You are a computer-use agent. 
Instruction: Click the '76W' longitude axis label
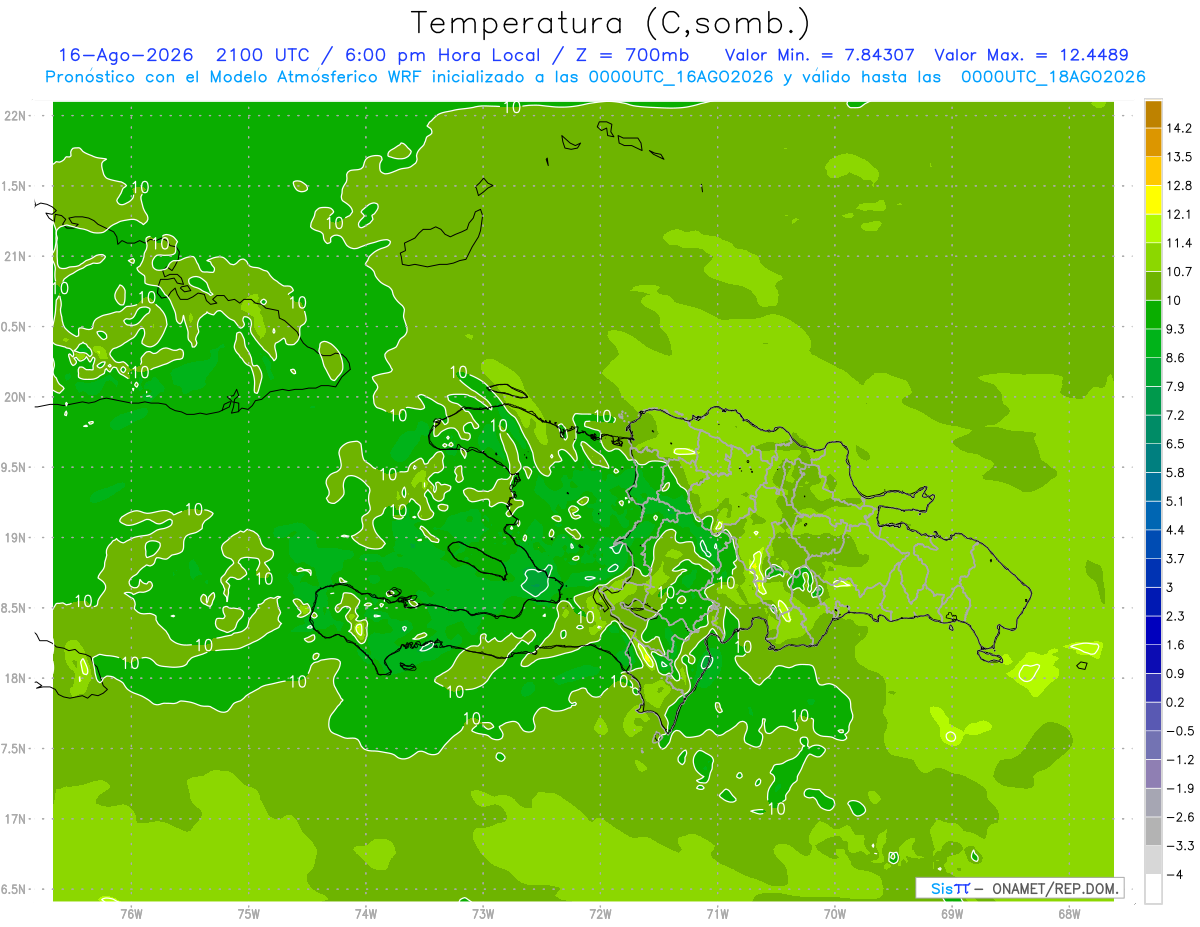coord(131,913)
